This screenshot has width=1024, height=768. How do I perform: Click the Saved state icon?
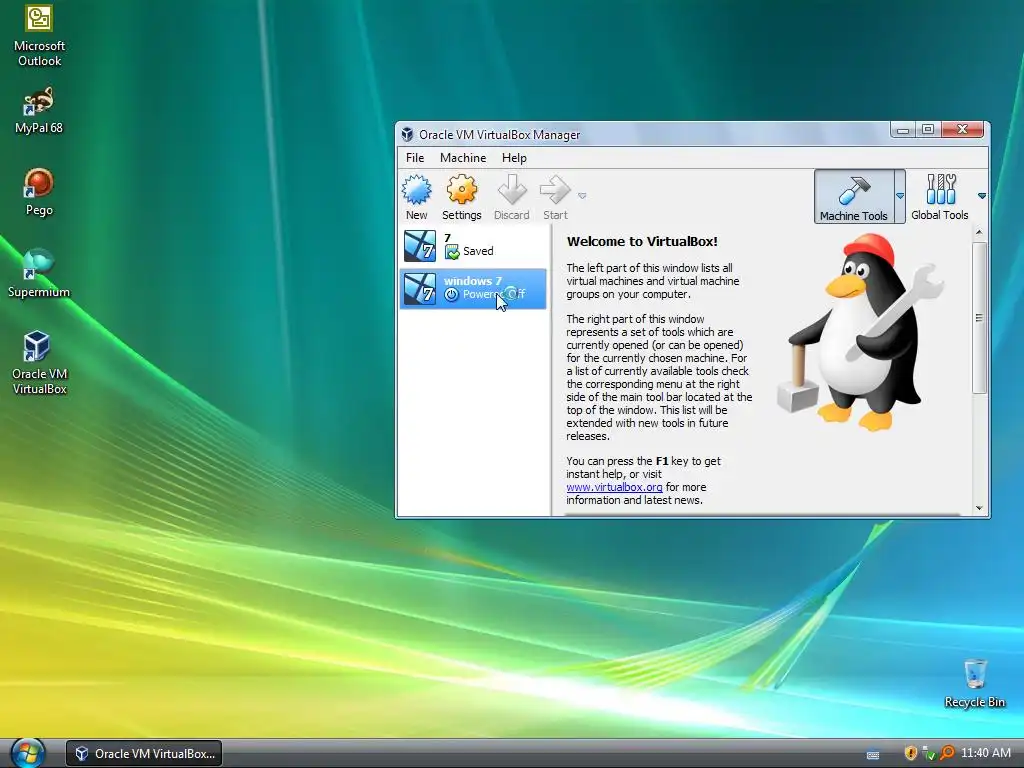(451, 251)
